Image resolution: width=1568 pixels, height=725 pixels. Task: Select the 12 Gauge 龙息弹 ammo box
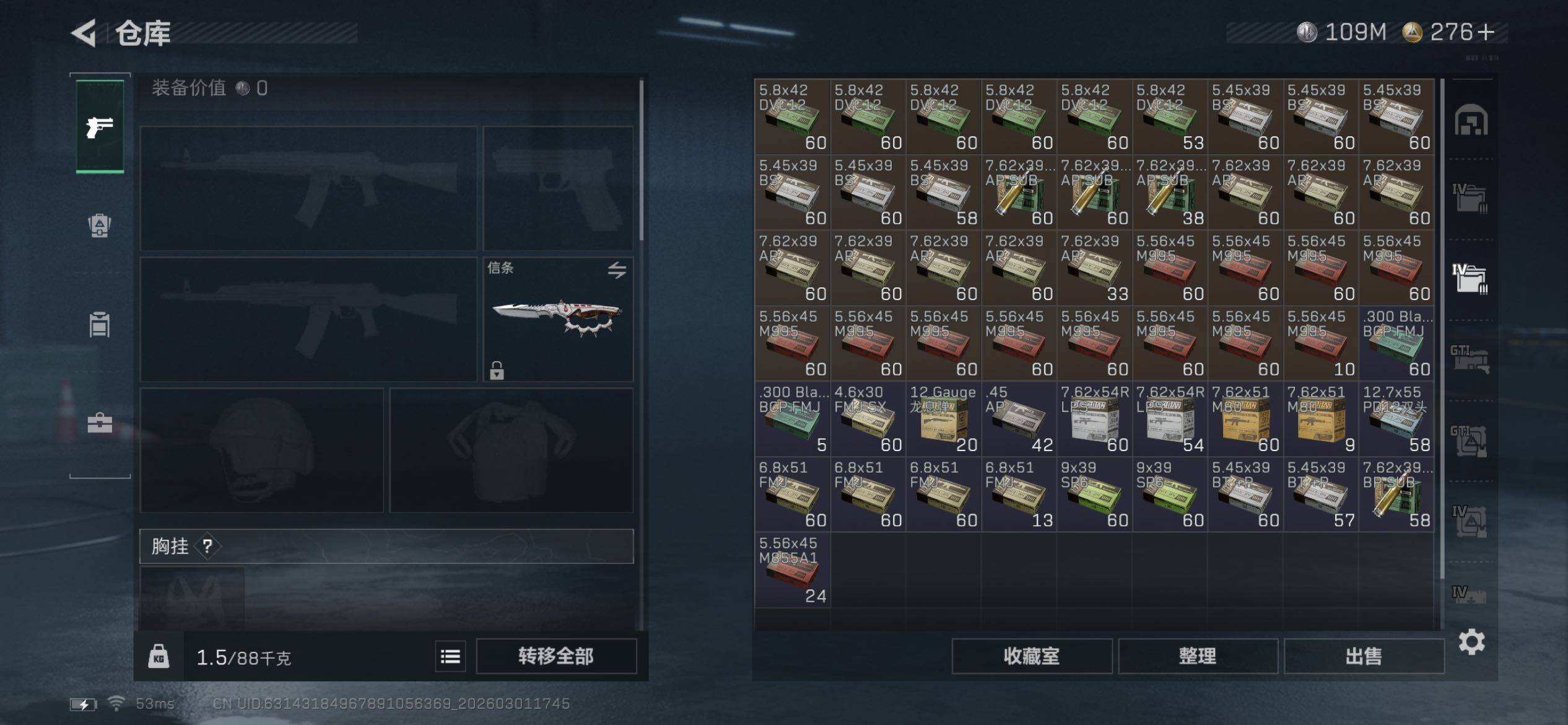(x=943, y=418)
